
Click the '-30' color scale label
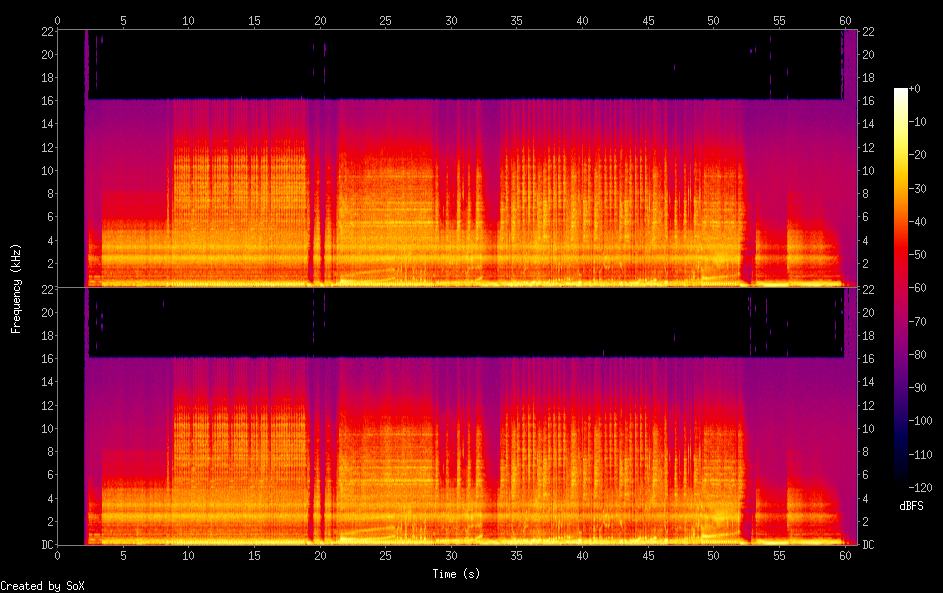(917, 188)
